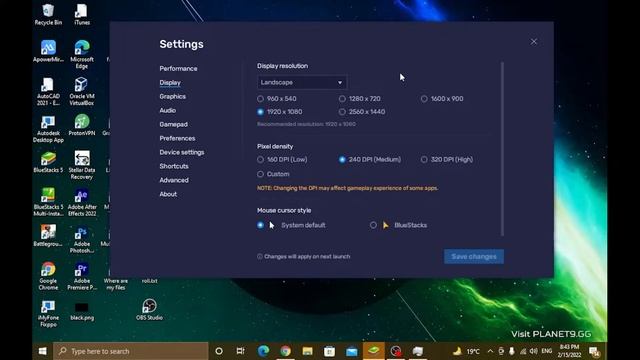Screen dimensions: 640x360
Task: Select Custom pixel density option
Action: pos(260,174)
